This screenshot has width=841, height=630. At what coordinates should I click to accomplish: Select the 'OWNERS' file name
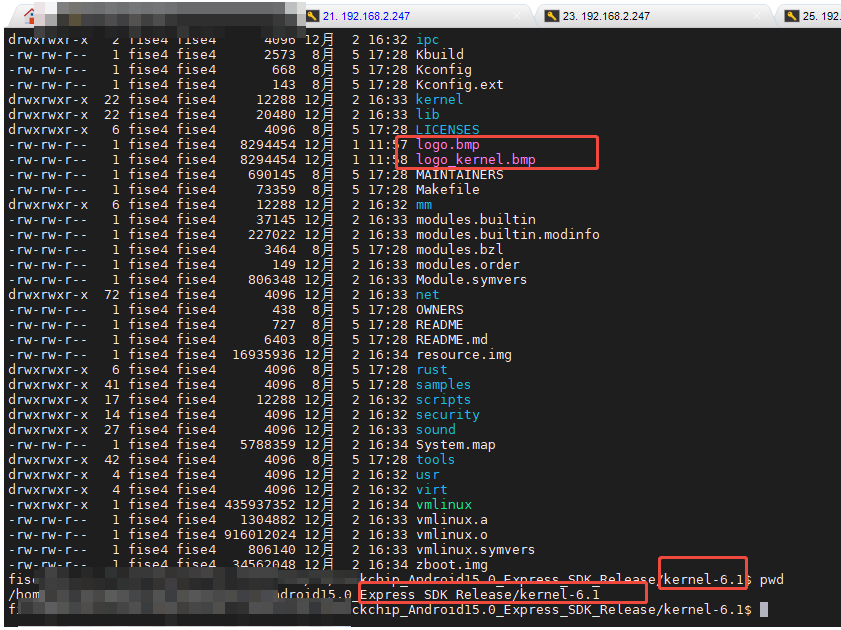click(439, 310)
